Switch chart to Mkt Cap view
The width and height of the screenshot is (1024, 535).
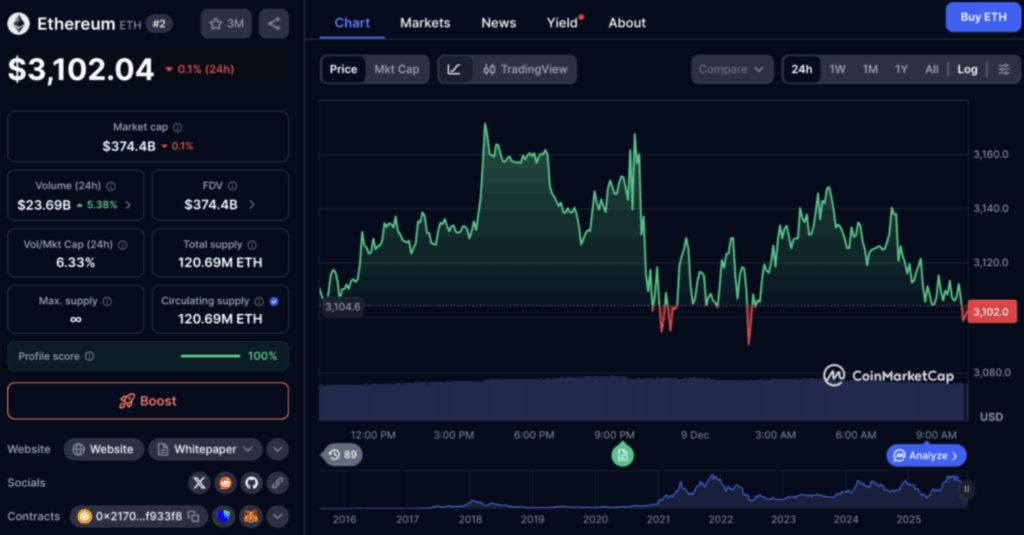[396, 69]
